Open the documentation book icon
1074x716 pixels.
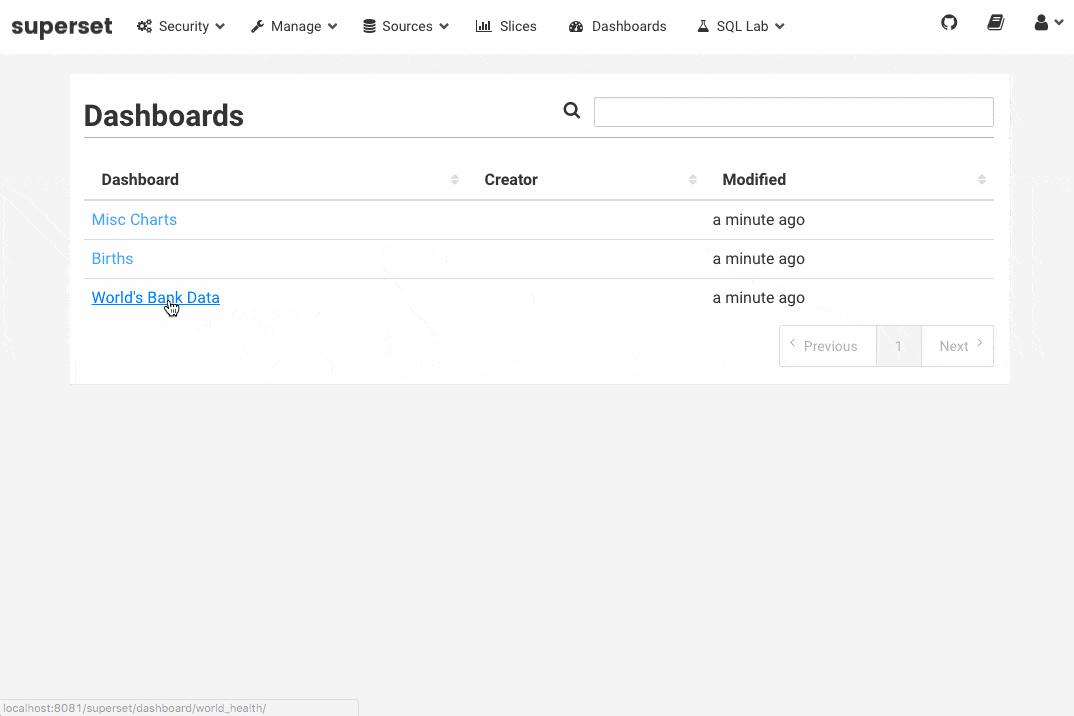(x=995, y=23)
